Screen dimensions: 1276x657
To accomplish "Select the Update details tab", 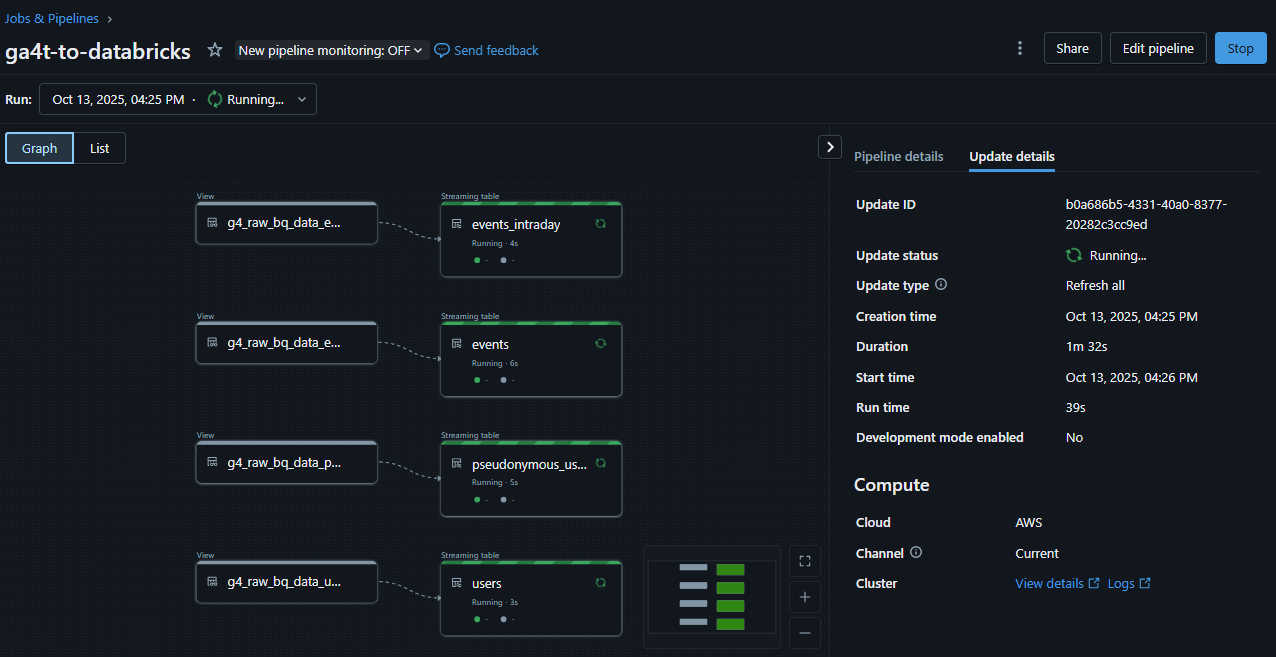I will tap(1012, 156).
